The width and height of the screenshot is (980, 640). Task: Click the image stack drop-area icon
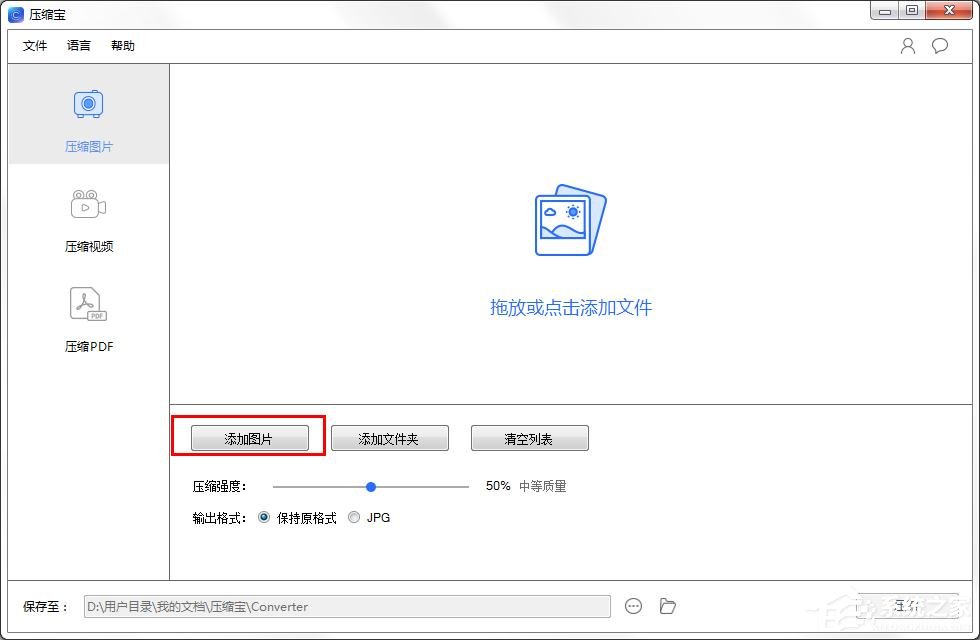pyautogui.click(x=569, y=218)
